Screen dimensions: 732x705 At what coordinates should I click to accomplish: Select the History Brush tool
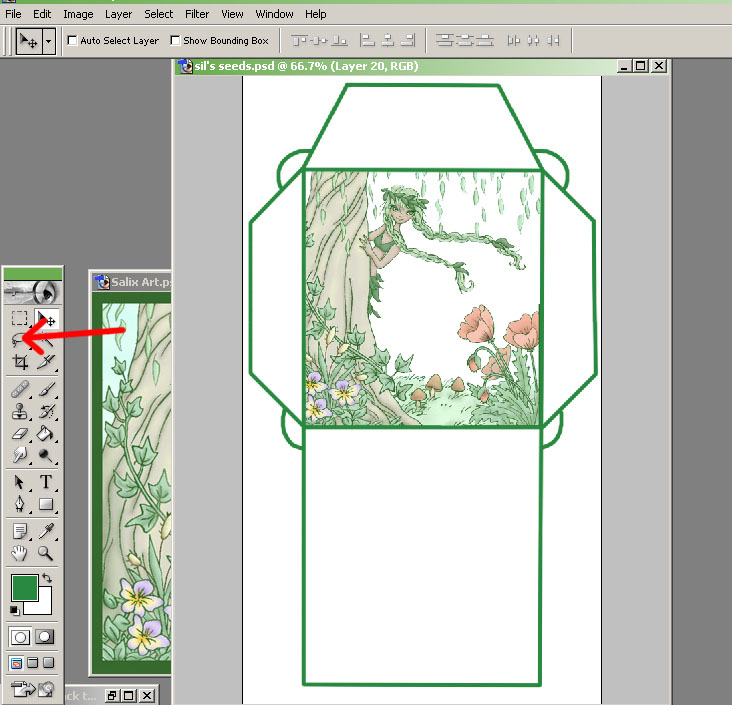click(46, 411)
